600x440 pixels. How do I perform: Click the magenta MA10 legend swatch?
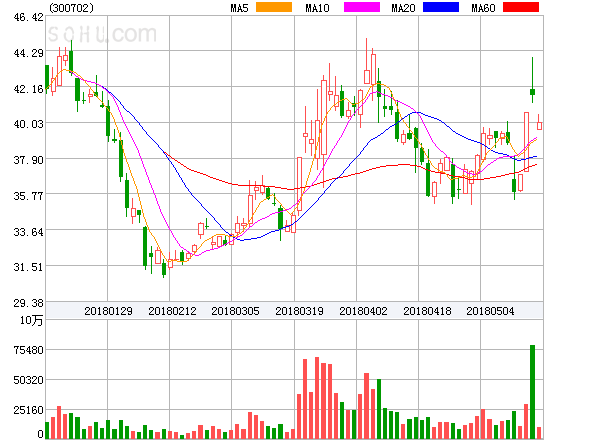coord(362,7)
